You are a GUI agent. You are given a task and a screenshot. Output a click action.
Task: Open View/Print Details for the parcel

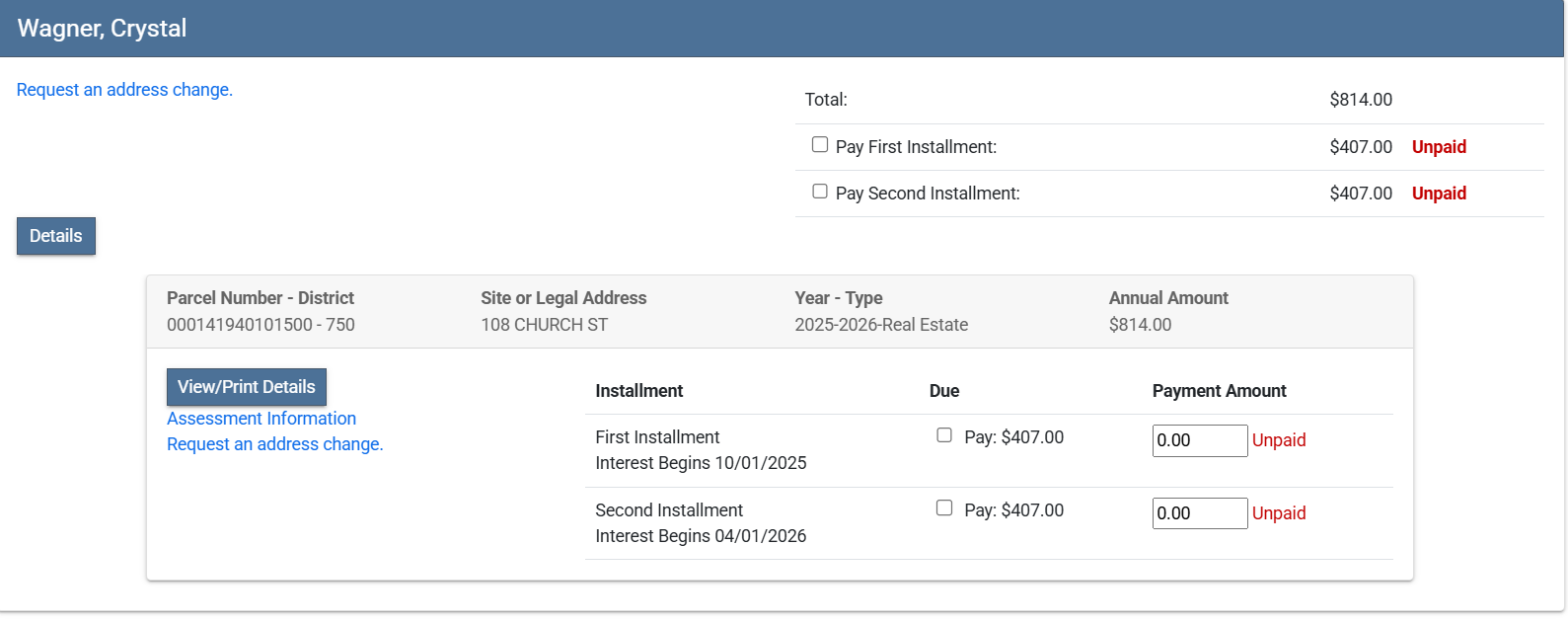[246, 387]
